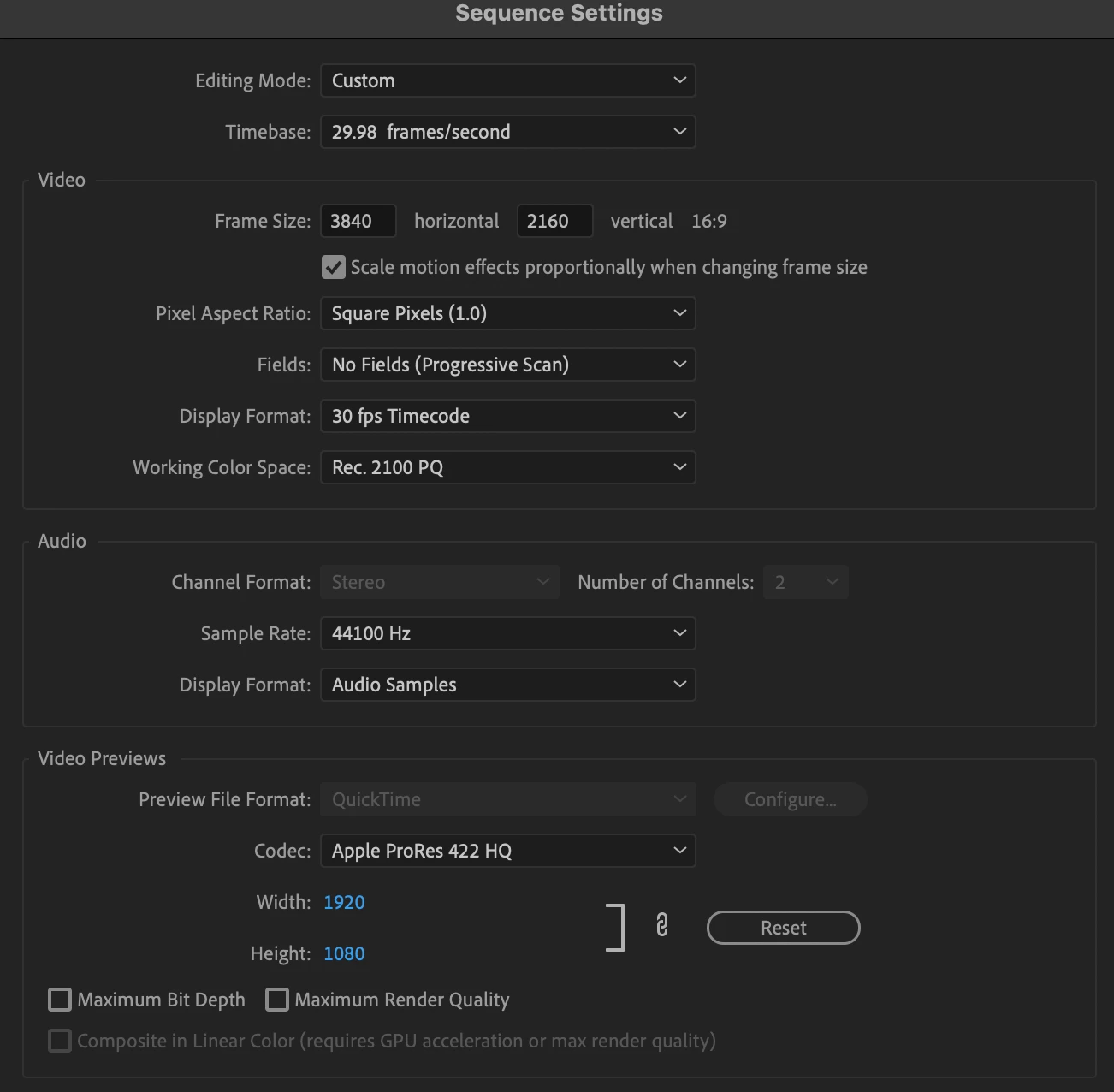Uncheck Scale motion effects proportionally checkbox
The height and width of the screenshot is (1092, 1114).
334,267
